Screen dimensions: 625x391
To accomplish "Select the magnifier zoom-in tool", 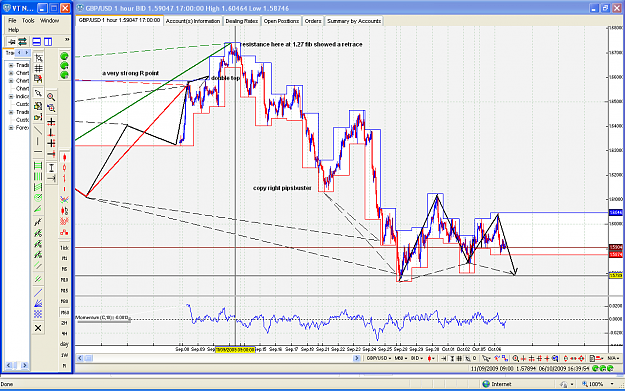I will [51, 97].
